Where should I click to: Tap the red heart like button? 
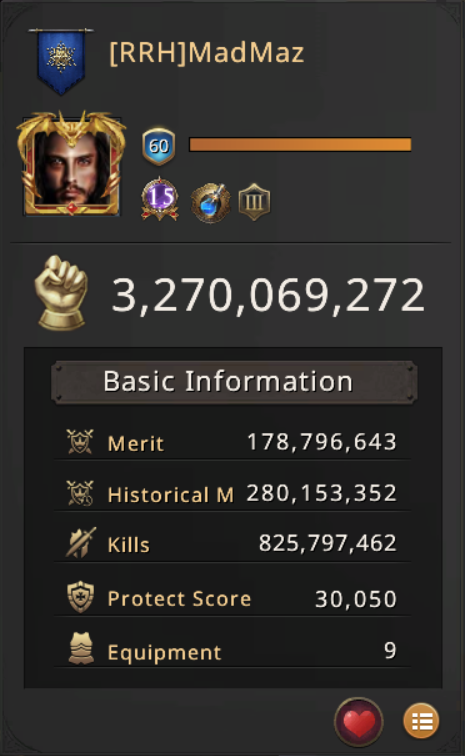(x=358, y=722)
